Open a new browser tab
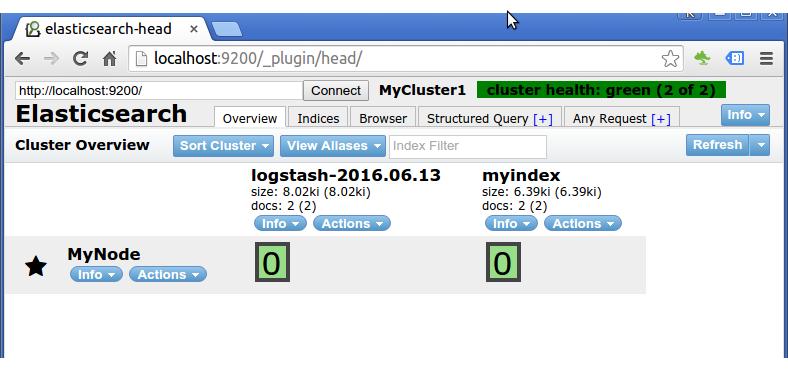 [x=227, y=29]
